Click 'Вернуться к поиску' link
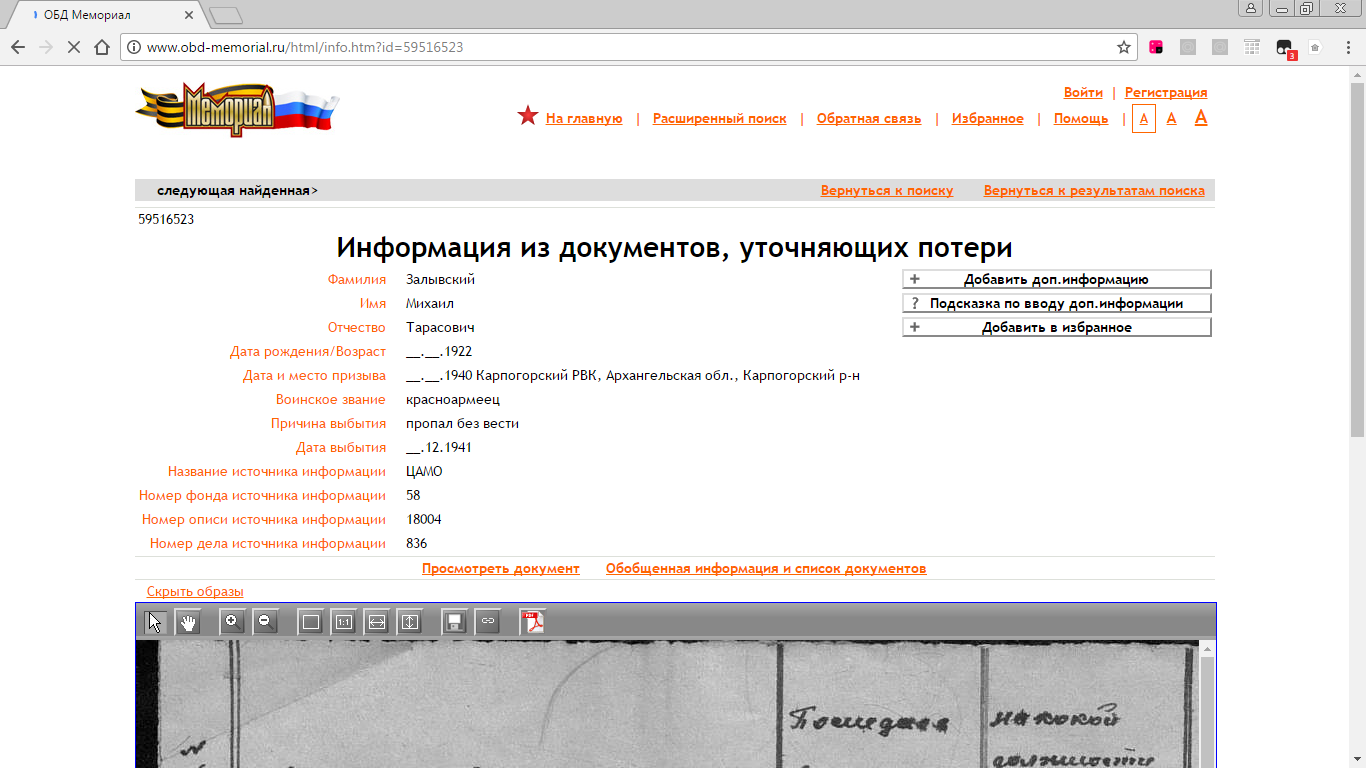Screen dimensions: 1366x768 pyautogui.click(x=887, y=190)
